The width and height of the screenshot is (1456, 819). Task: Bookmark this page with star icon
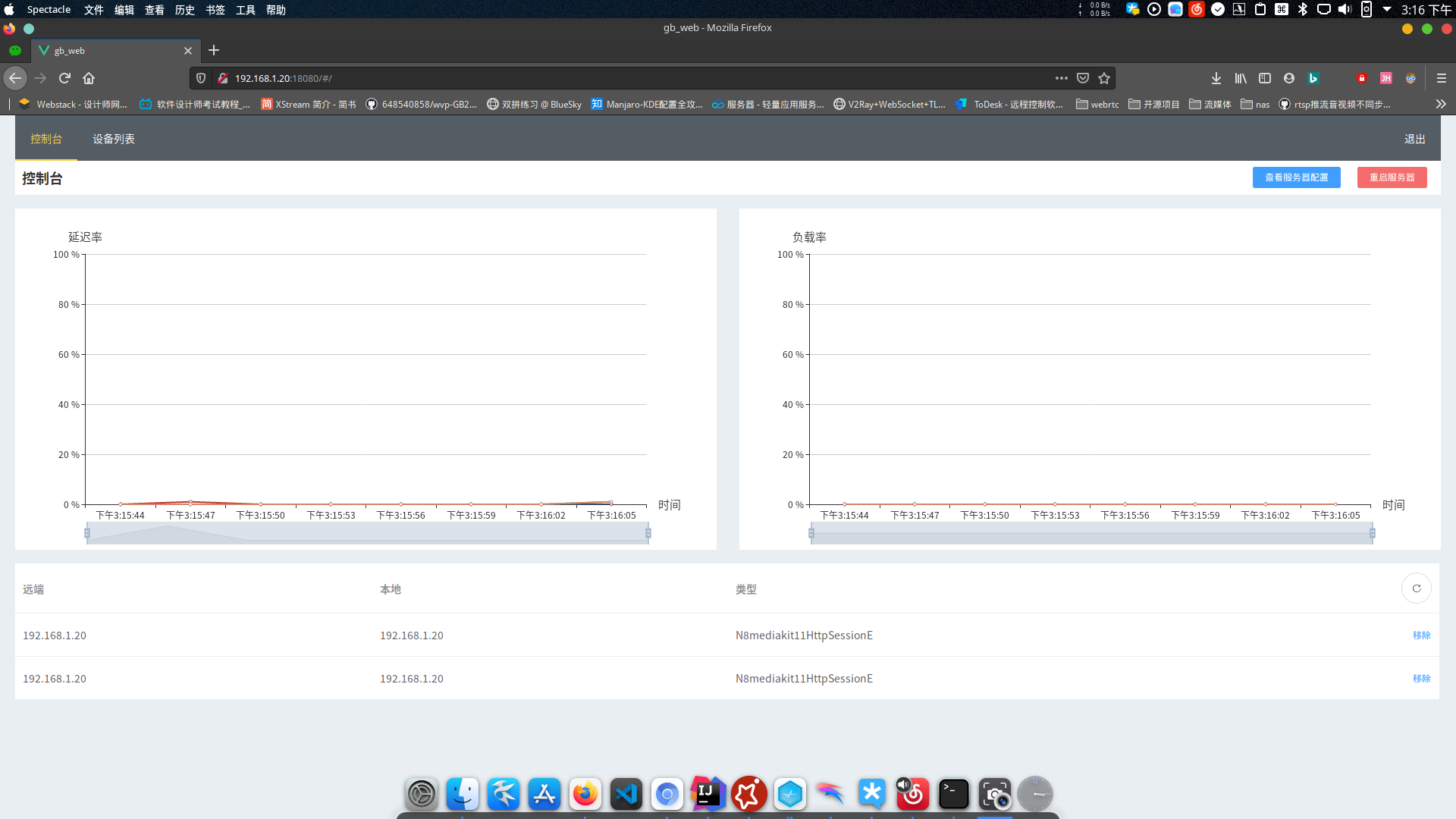click(1104, 78)
